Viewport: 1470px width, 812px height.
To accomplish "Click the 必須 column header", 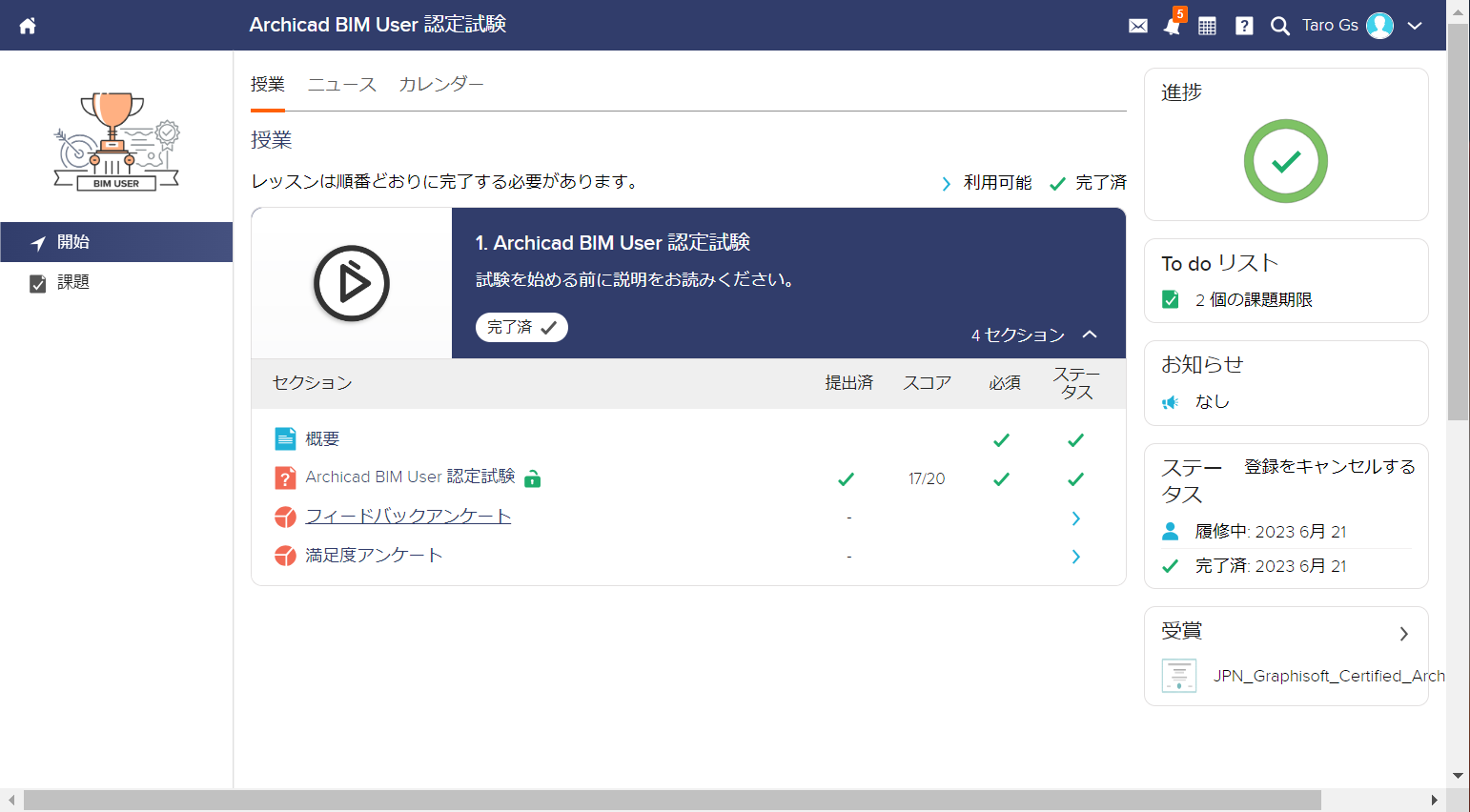I will coord(1005,383).
